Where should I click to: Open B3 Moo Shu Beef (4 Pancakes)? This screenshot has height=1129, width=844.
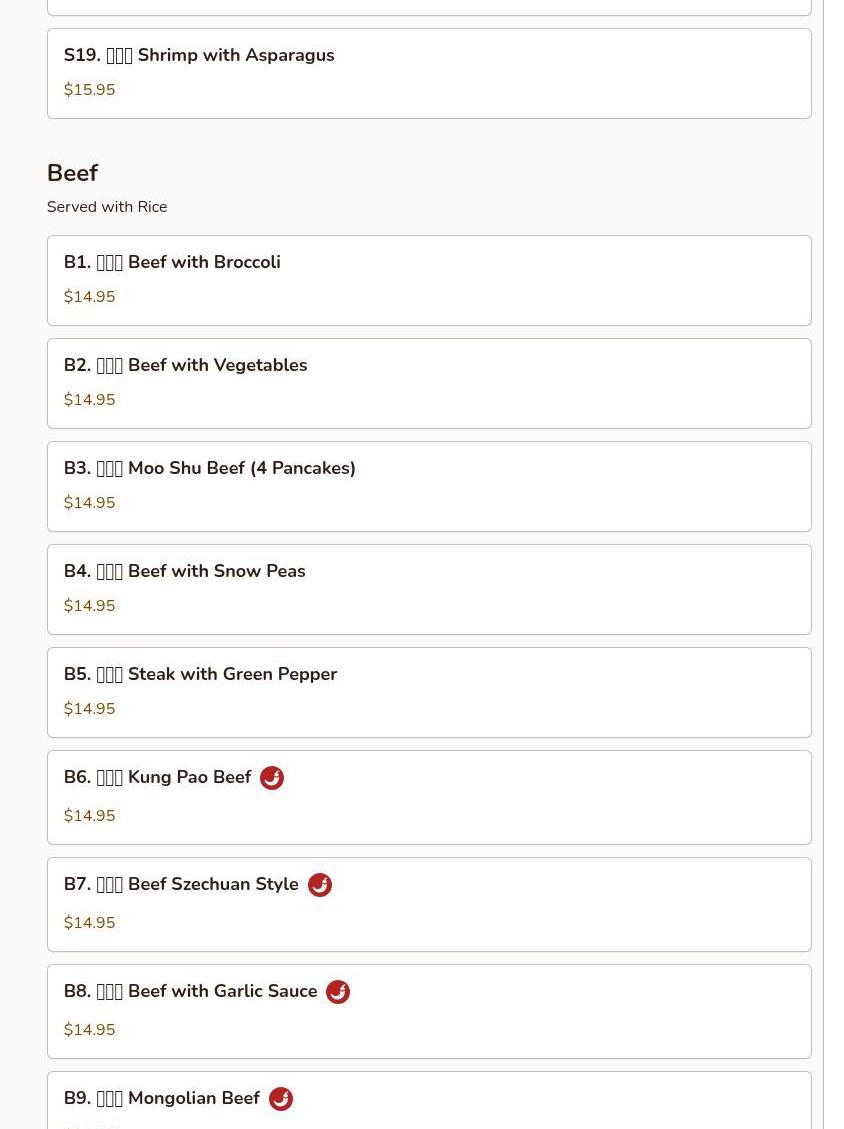429,486
